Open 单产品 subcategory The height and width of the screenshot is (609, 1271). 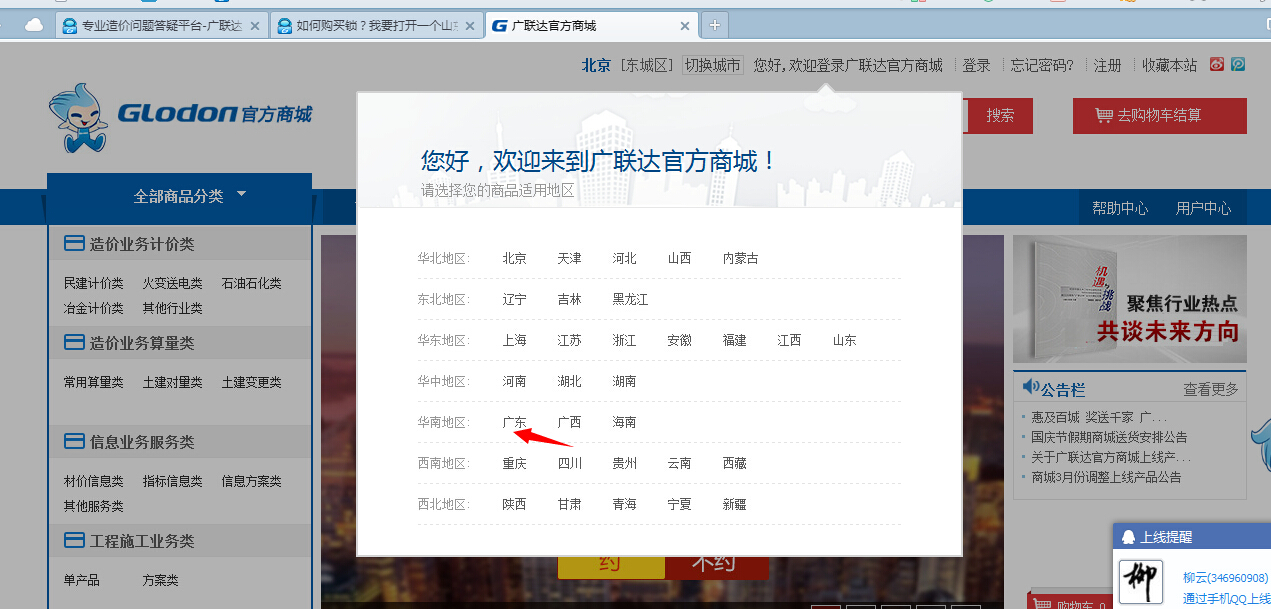[x=81, y=580]
